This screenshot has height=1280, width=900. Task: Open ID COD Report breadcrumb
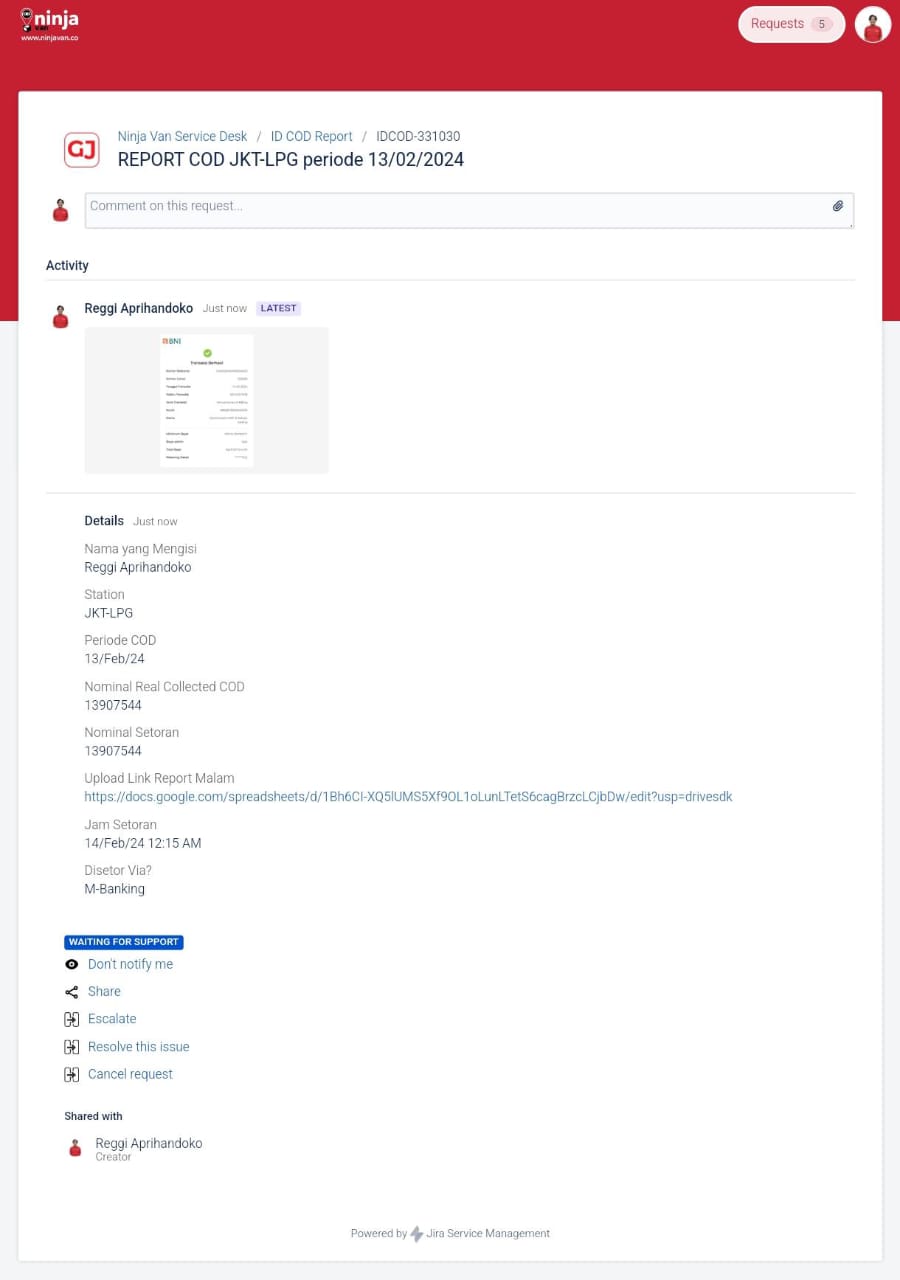coord(311,136)
